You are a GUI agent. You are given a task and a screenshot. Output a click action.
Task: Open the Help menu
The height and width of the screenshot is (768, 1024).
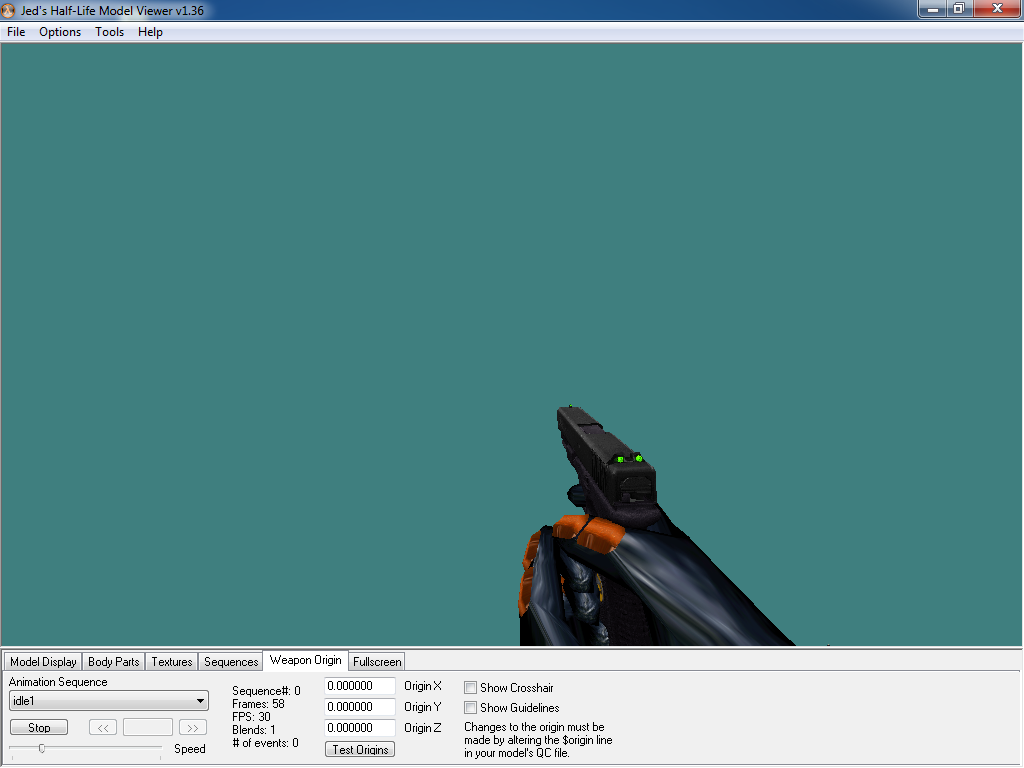[x=150, y=32]
